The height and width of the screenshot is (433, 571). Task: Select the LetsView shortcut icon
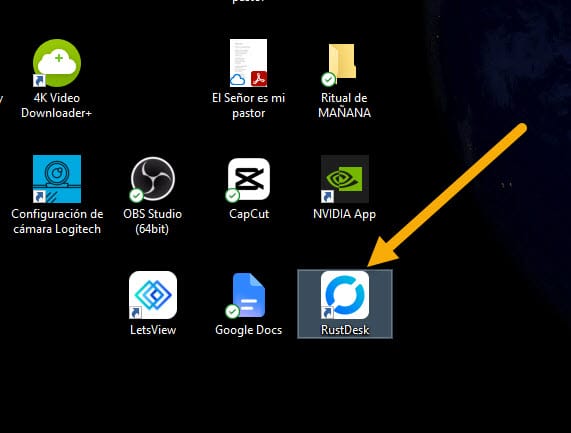pos(153,295)
